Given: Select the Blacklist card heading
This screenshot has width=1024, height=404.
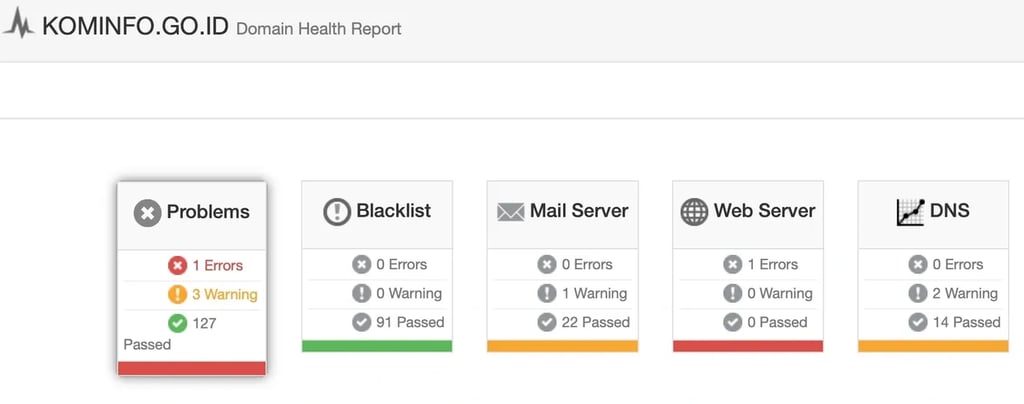Looking at the screenshot, I should [x=394, y=211].
